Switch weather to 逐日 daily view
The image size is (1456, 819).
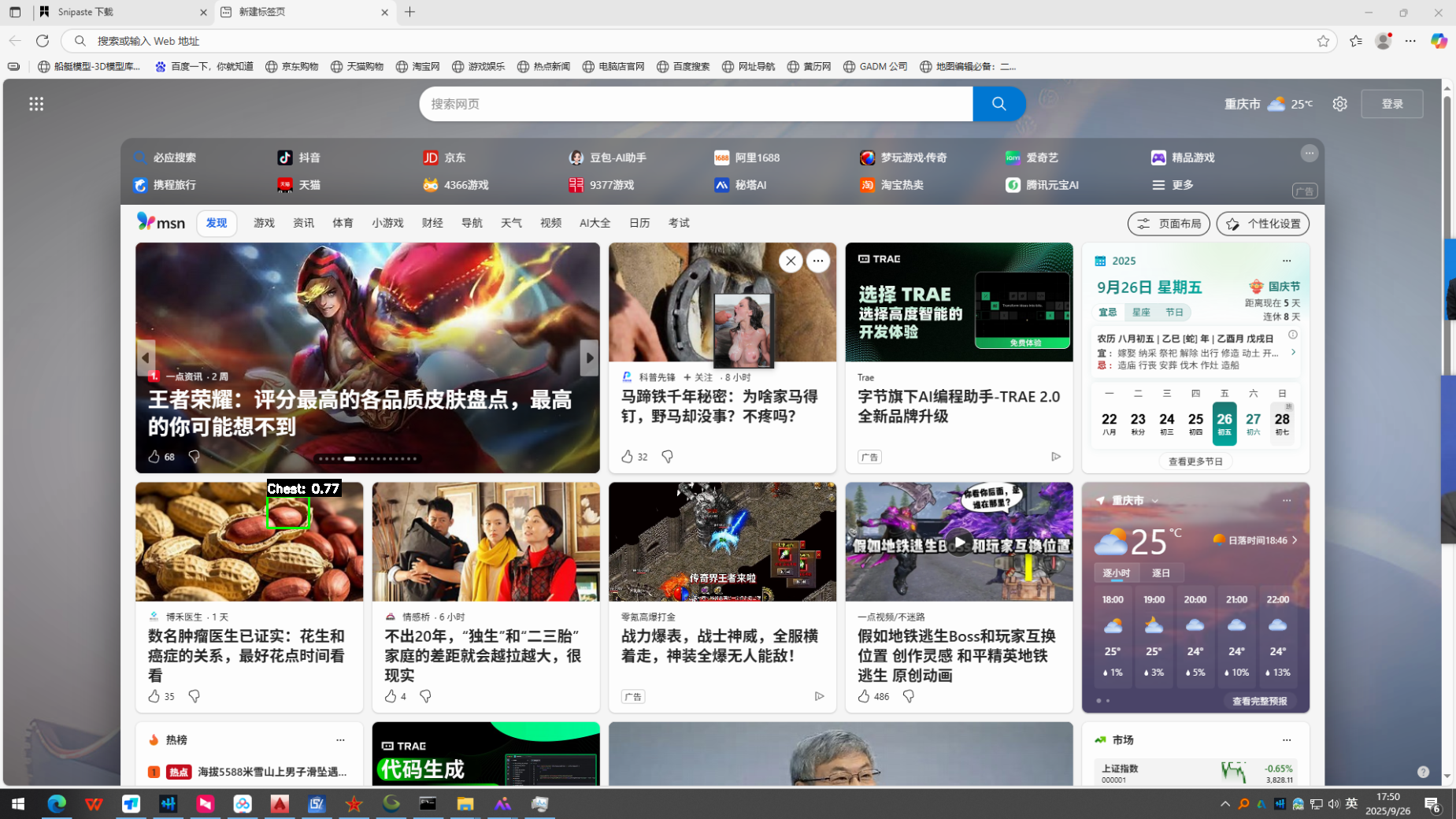1161,573
